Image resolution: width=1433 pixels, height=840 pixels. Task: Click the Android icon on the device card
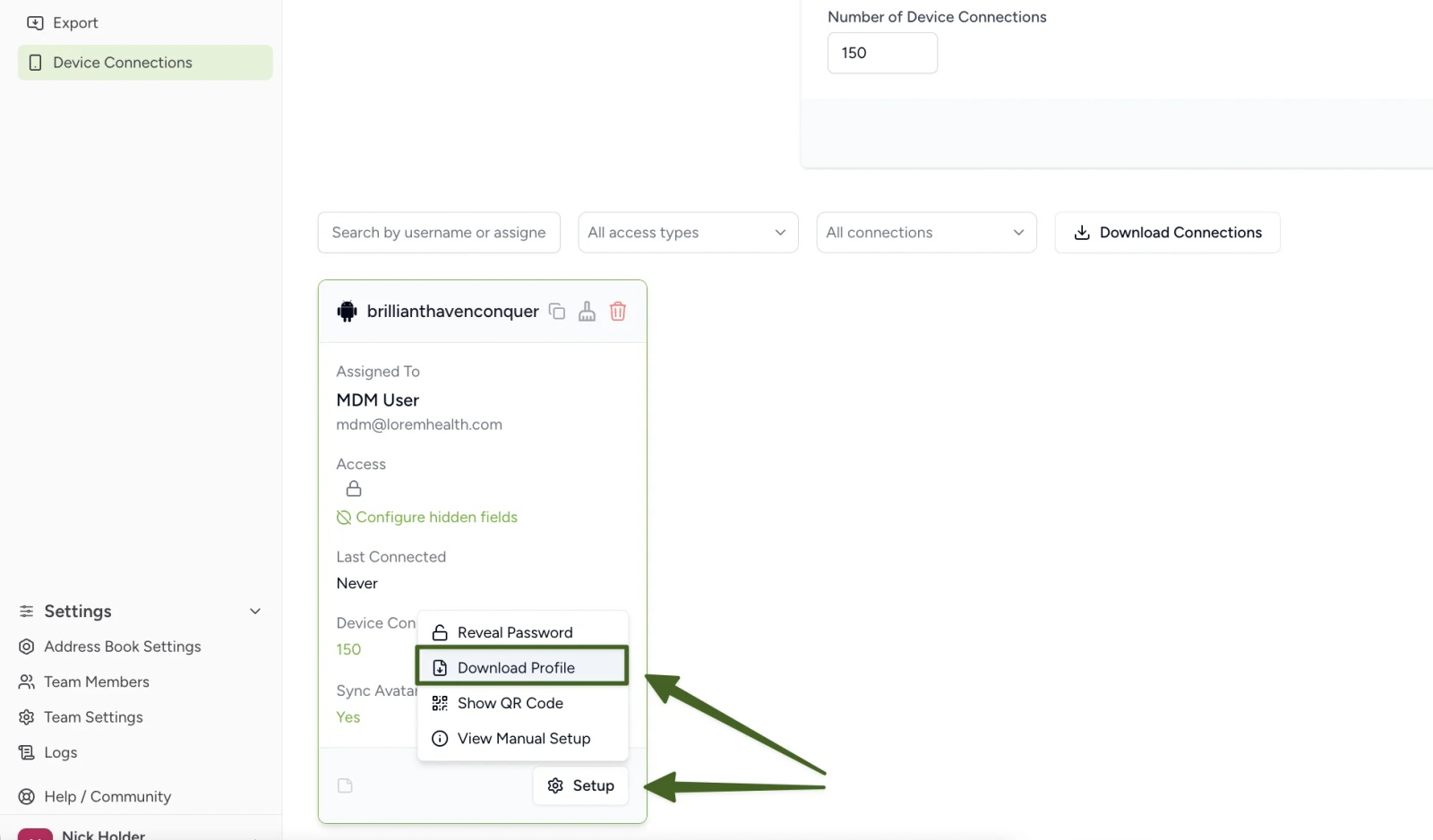347,312
